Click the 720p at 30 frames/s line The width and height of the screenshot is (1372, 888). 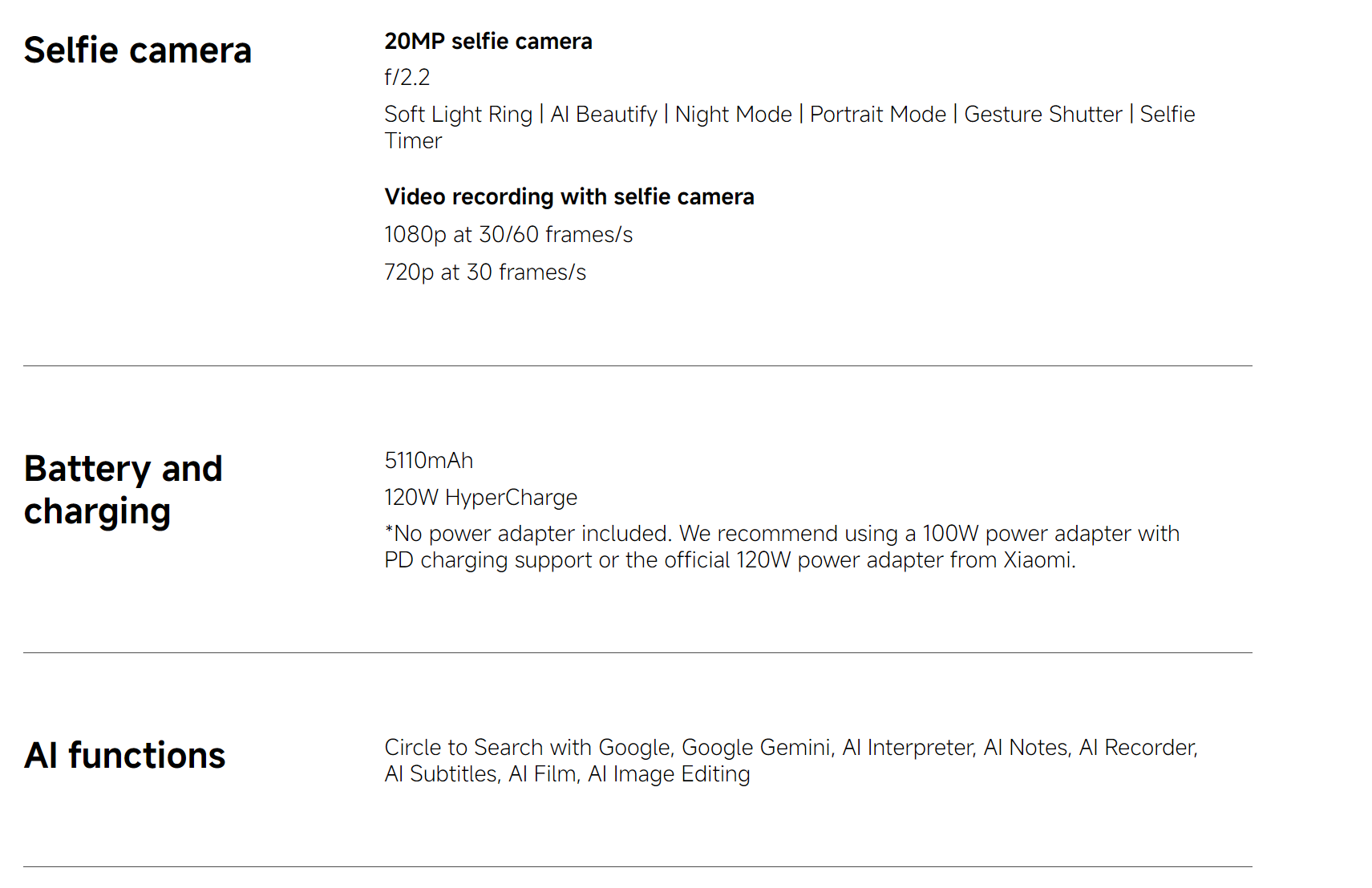(484, 272)
